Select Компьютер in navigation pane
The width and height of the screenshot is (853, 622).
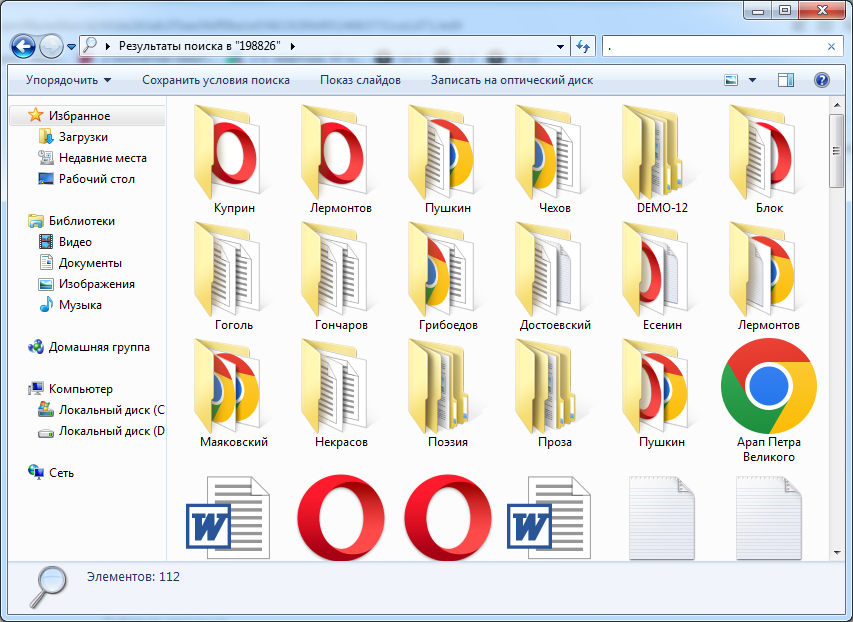pos(71,389)
